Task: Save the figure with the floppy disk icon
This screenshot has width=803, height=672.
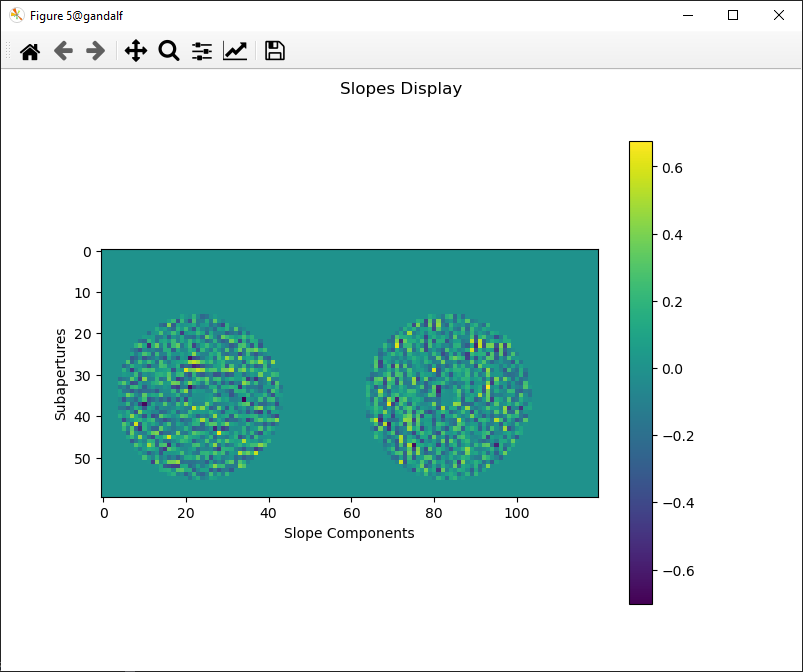Action: (275, 51)
